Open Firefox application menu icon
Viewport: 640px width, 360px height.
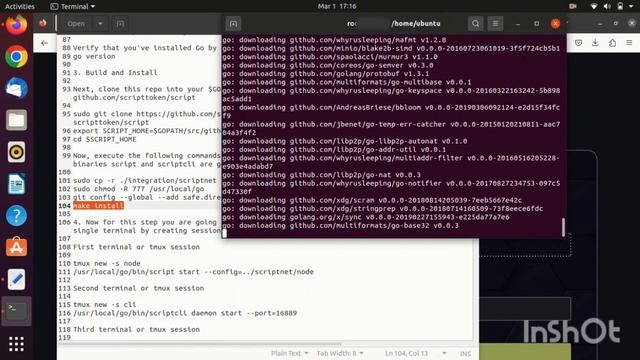629,42
